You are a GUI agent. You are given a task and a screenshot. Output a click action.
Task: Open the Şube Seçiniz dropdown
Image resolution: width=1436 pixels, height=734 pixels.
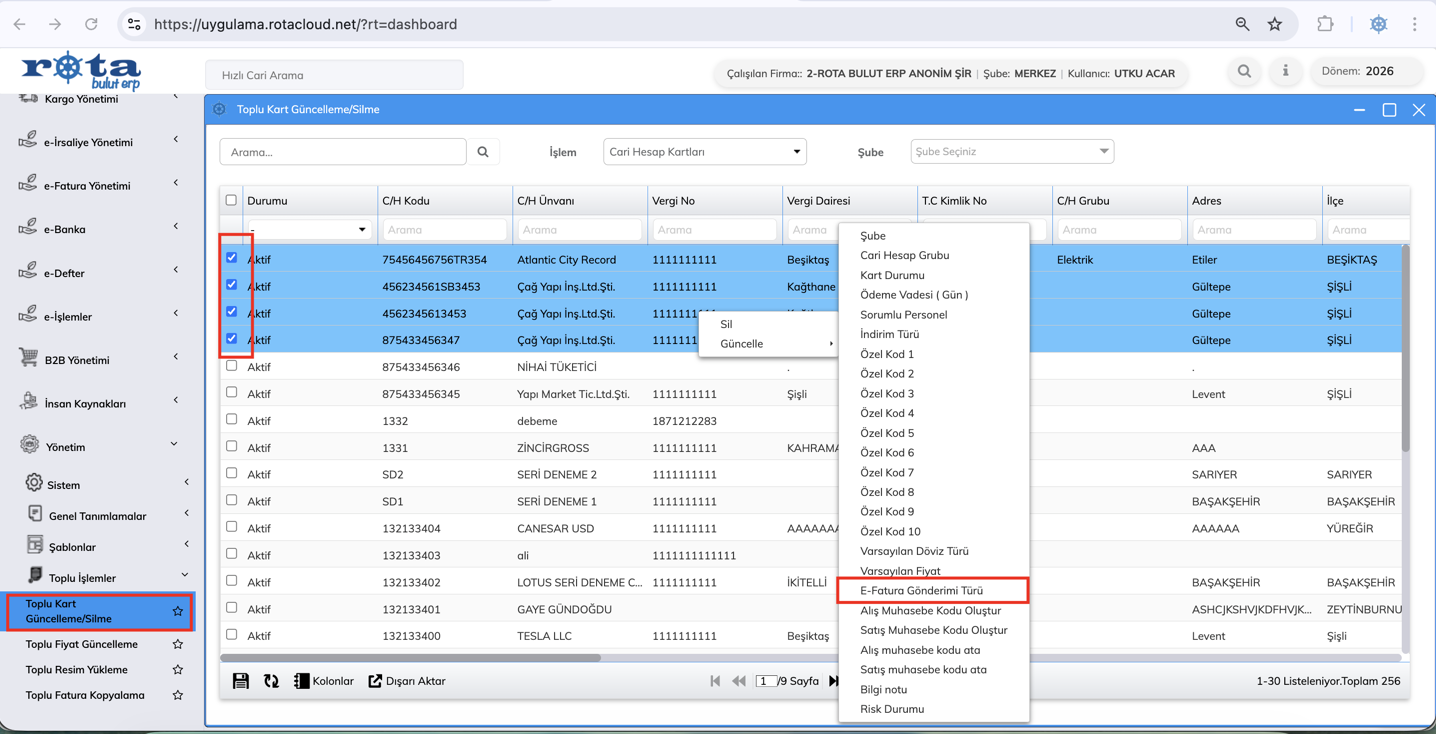[x=1011, y=152]
